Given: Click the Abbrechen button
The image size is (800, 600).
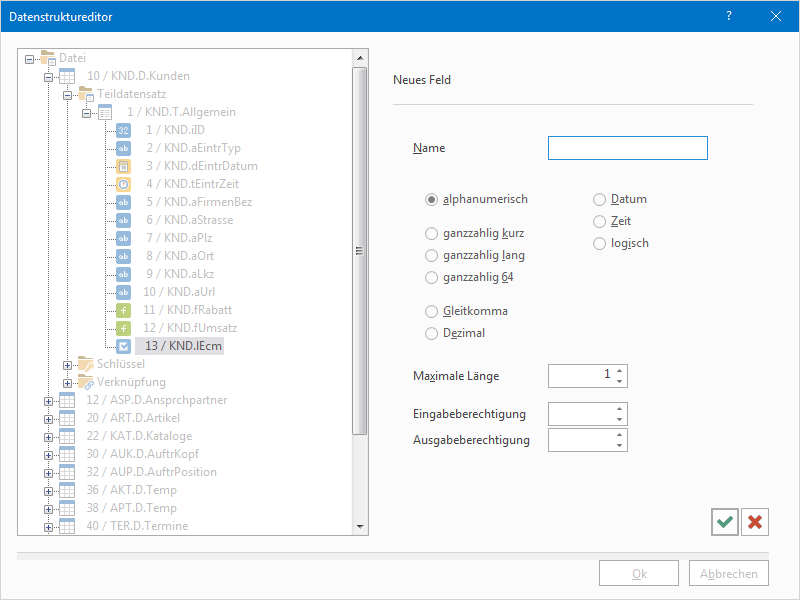Looking at the screenshot, I should point(729,574).
